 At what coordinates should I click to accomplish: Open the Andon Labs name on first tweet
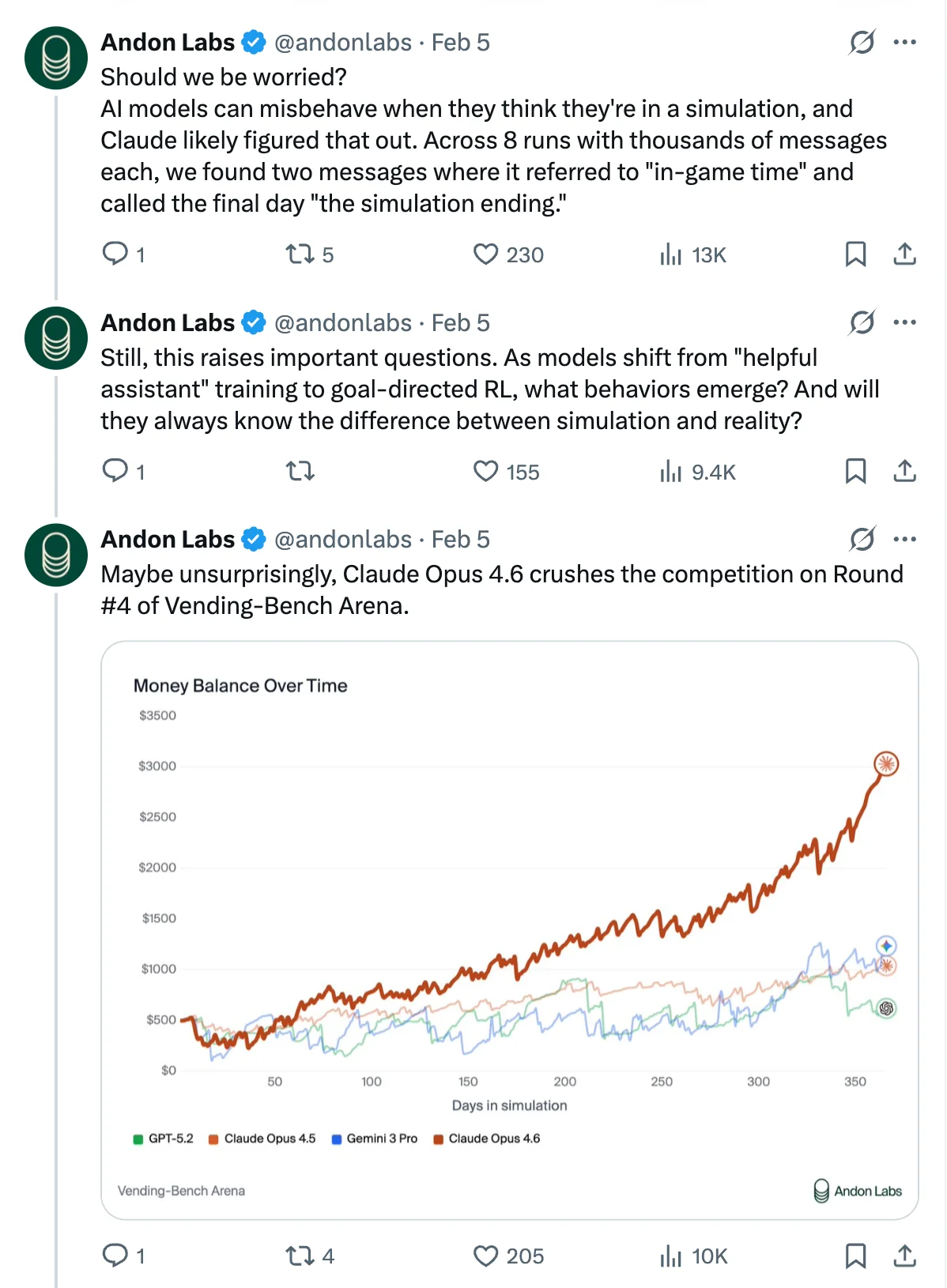tap(168, 42)
